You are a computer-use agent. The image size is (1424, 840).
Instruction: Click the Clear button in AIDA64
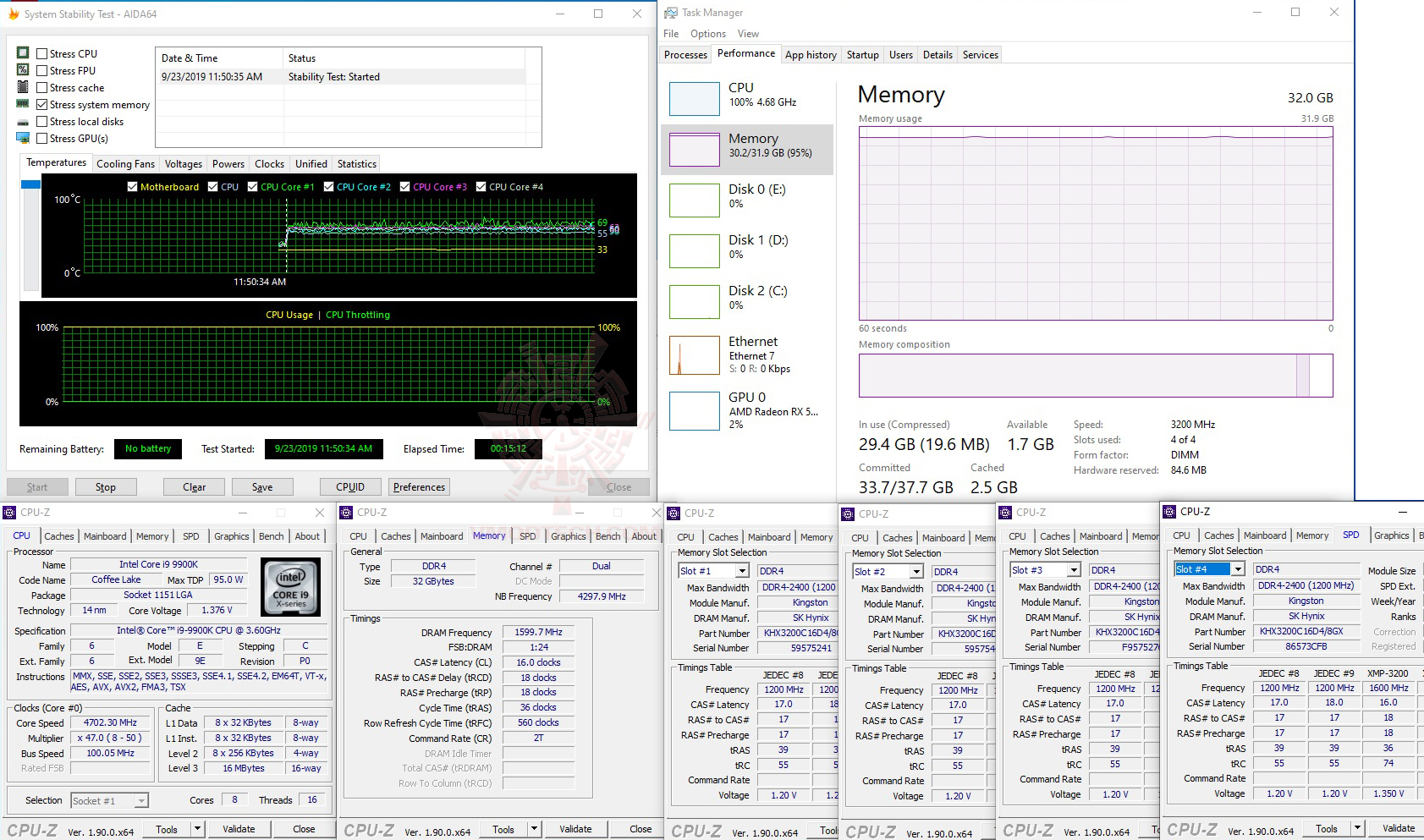(194, 486)
